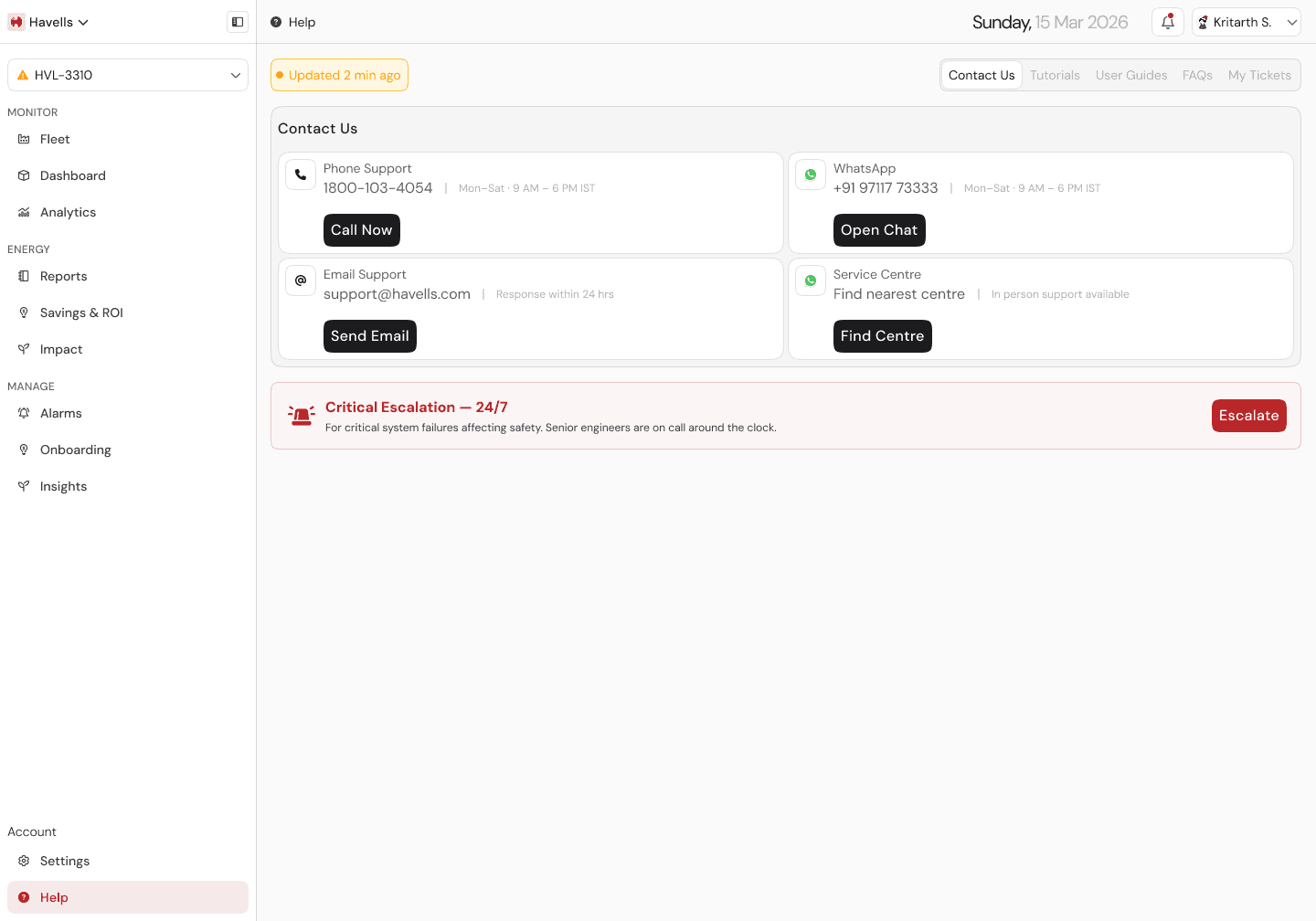Click the Help question mark icon in header
This screenshot has width=1316, height=921.
276,22
